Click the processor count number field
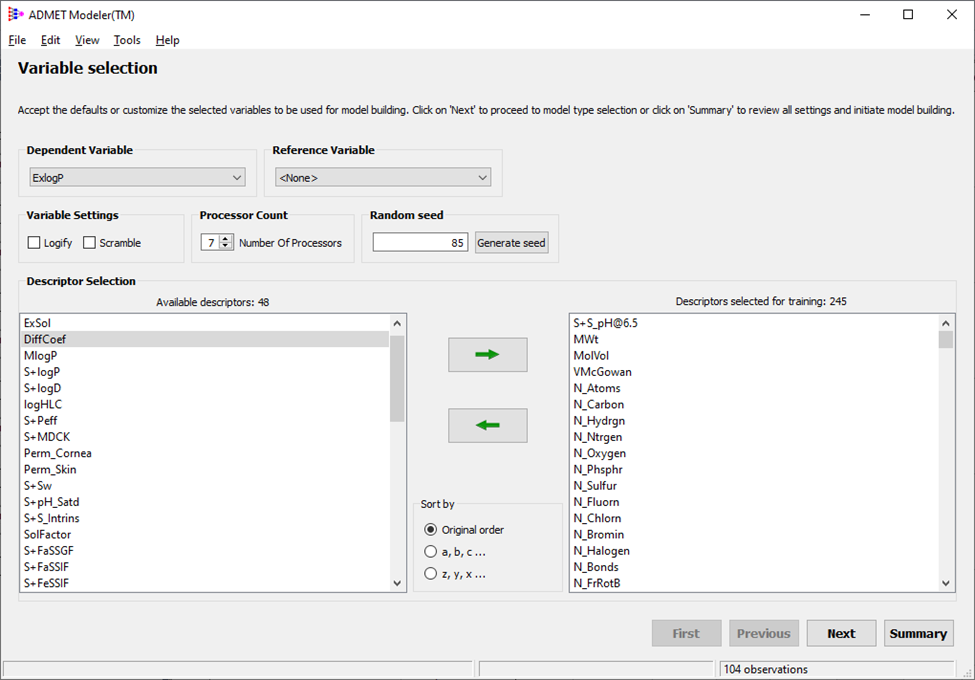This screenshot has width=975, height=680. [210, 242]
